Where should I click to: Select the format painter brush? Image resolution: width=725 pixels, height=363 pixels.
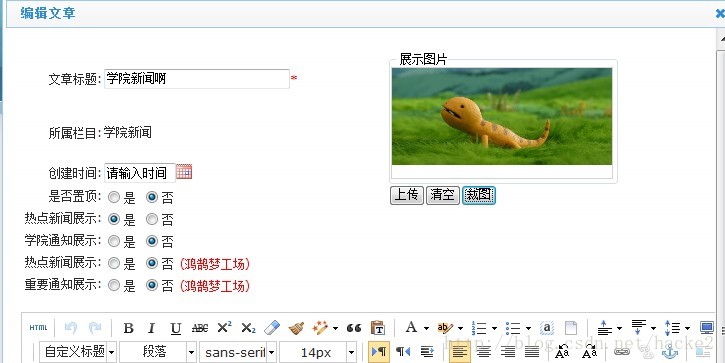pos(296,328)
